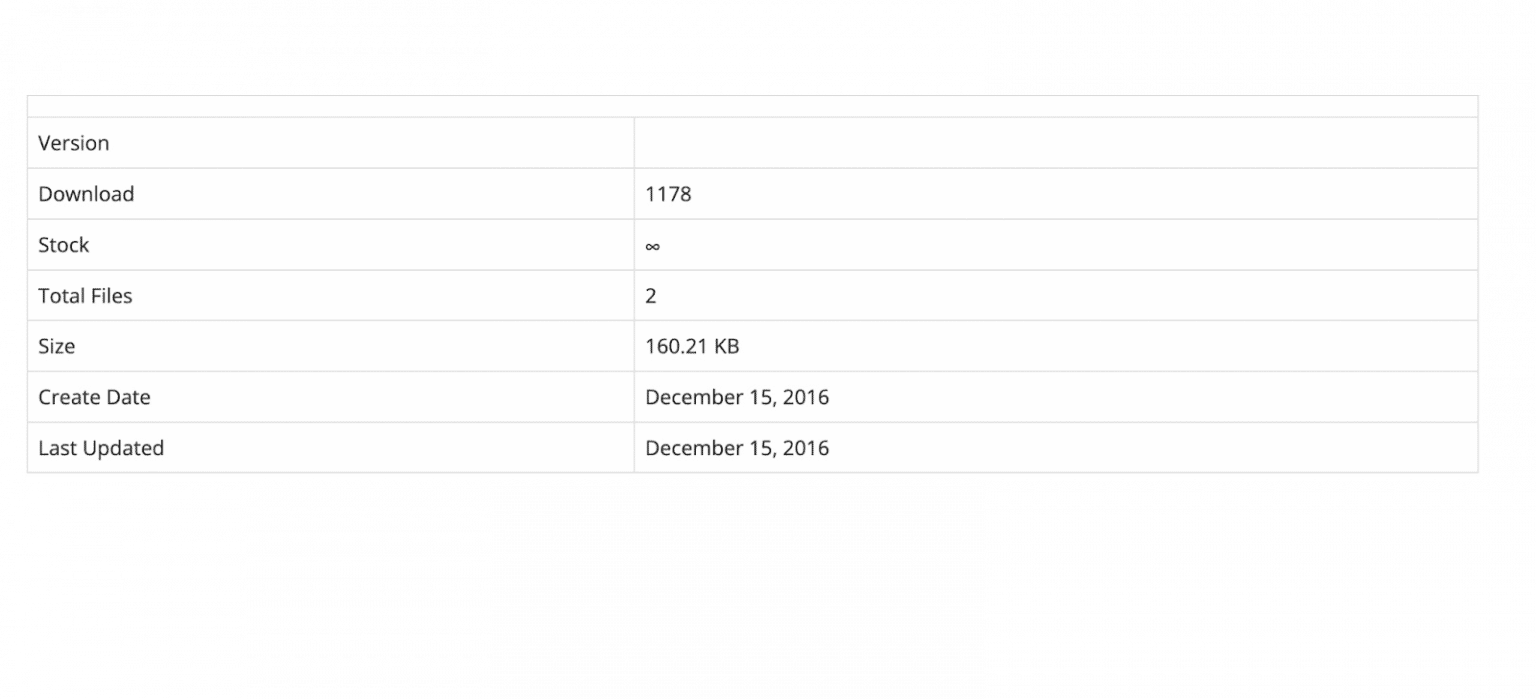Click the word Files in Total Files label
Image resolution: width=1536 pixels, height=699 pixels.
pyautogui.click(x=110, y=296)
